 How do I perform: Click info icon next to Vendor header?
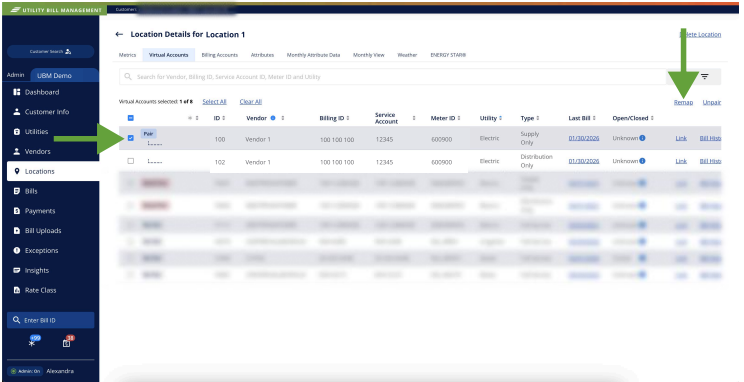tap(273, 118)
